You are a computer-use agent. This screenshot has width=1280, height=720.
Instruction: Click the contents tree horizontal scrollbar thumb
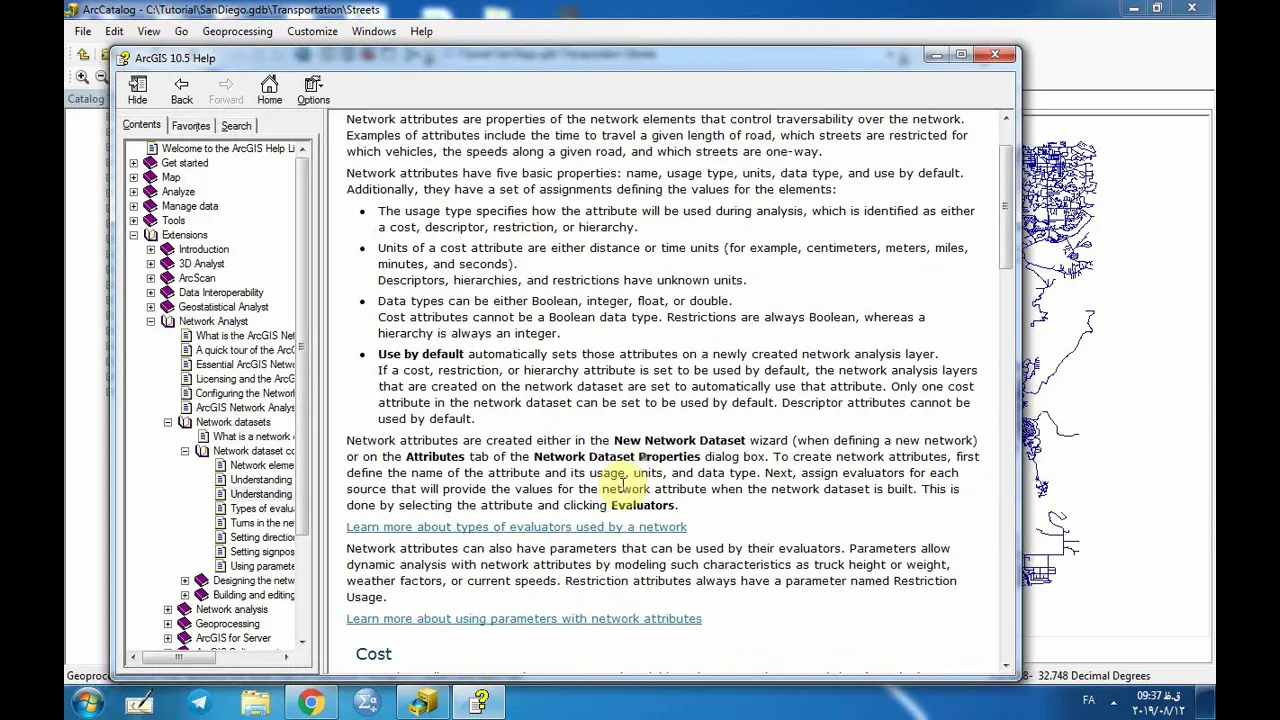[179, 657]
